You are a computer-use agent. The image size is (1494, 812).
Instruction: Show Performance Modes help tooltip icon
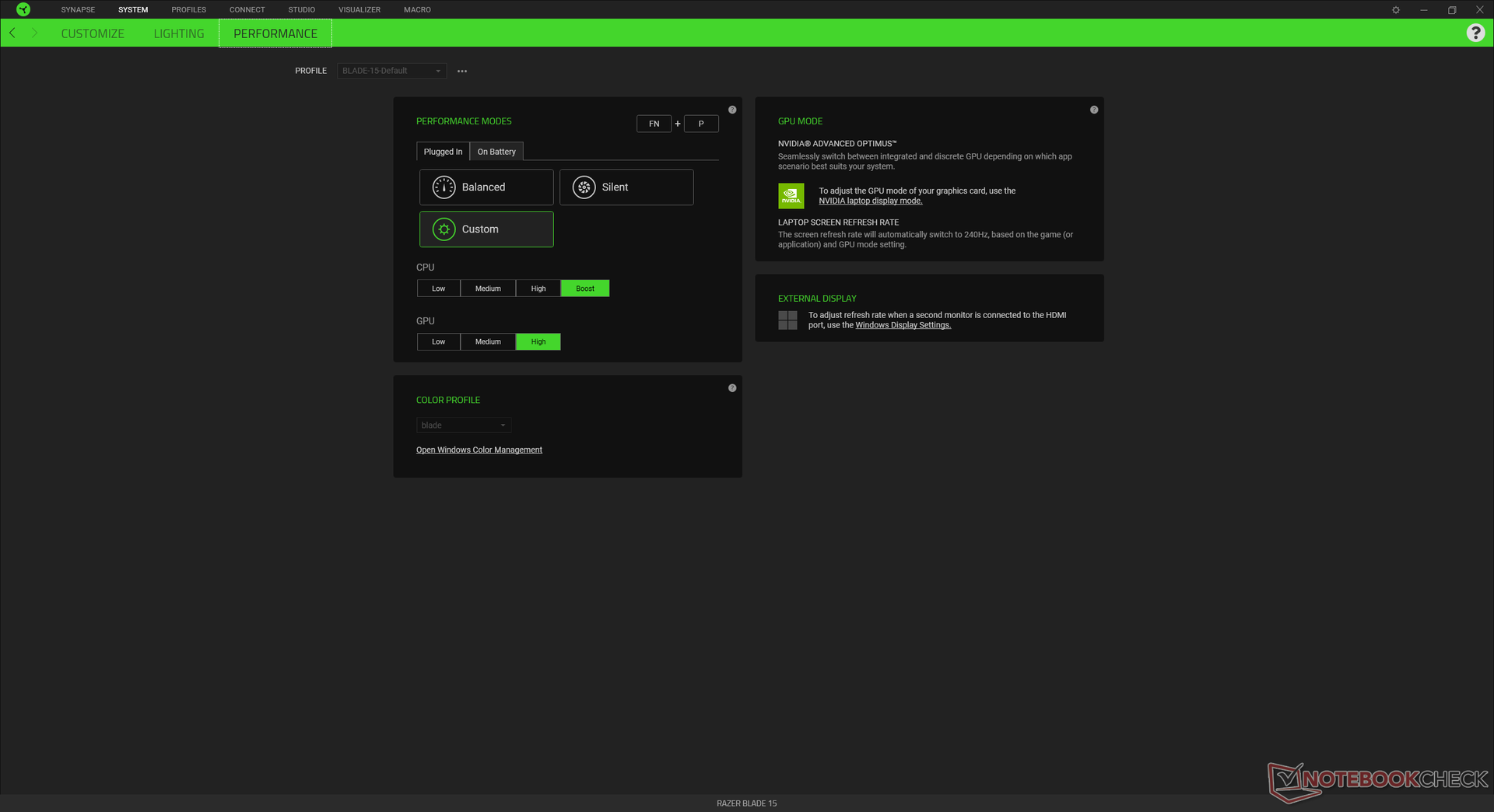pyautogui.click(x=732, y=110)
